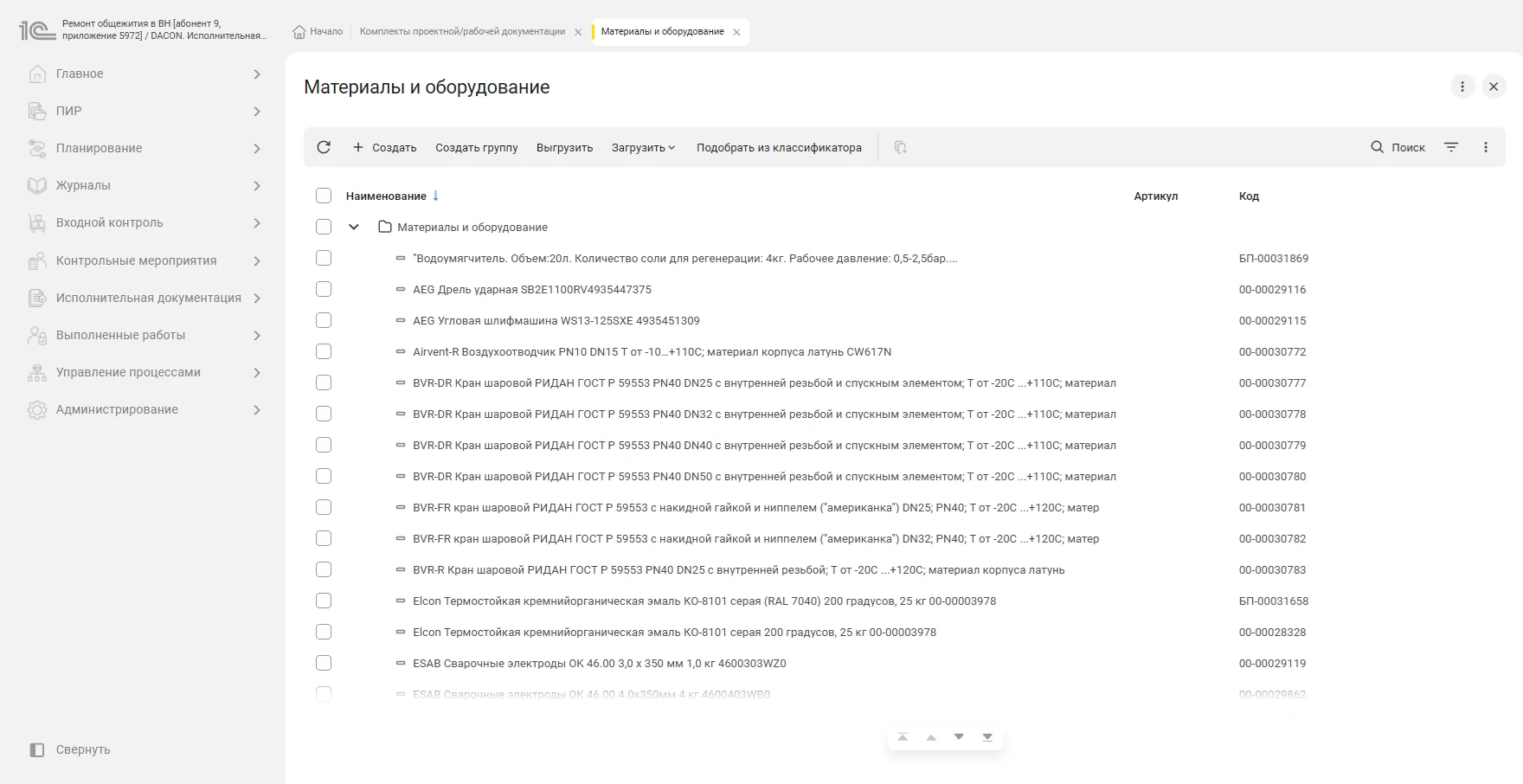Jump to the first list page arrow

tap(903, 737)
